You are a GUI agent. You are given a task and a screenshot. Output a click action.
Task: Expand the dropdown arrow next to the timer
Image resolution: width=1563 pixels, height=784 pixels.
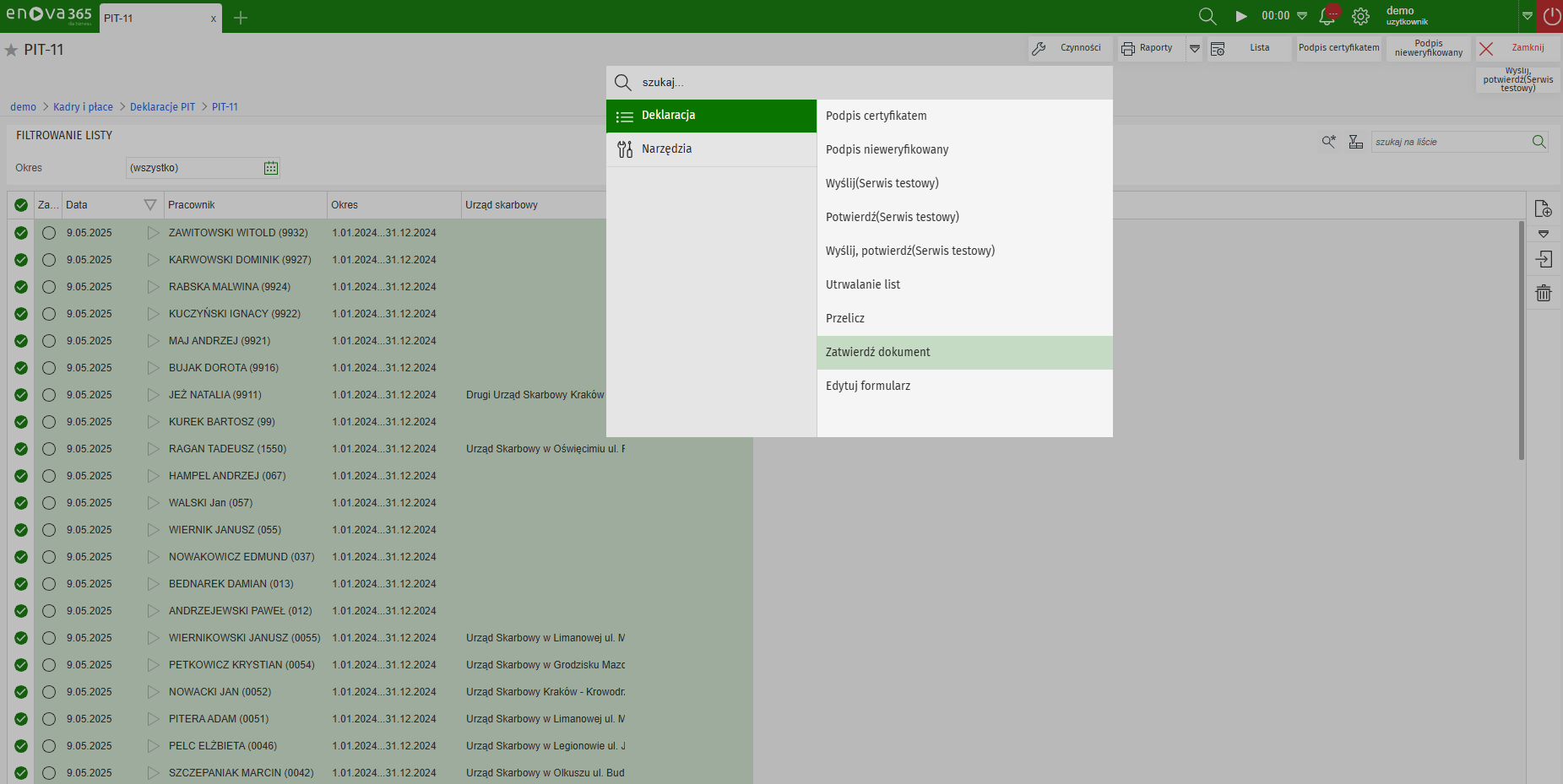click(x=1302, y=16)
